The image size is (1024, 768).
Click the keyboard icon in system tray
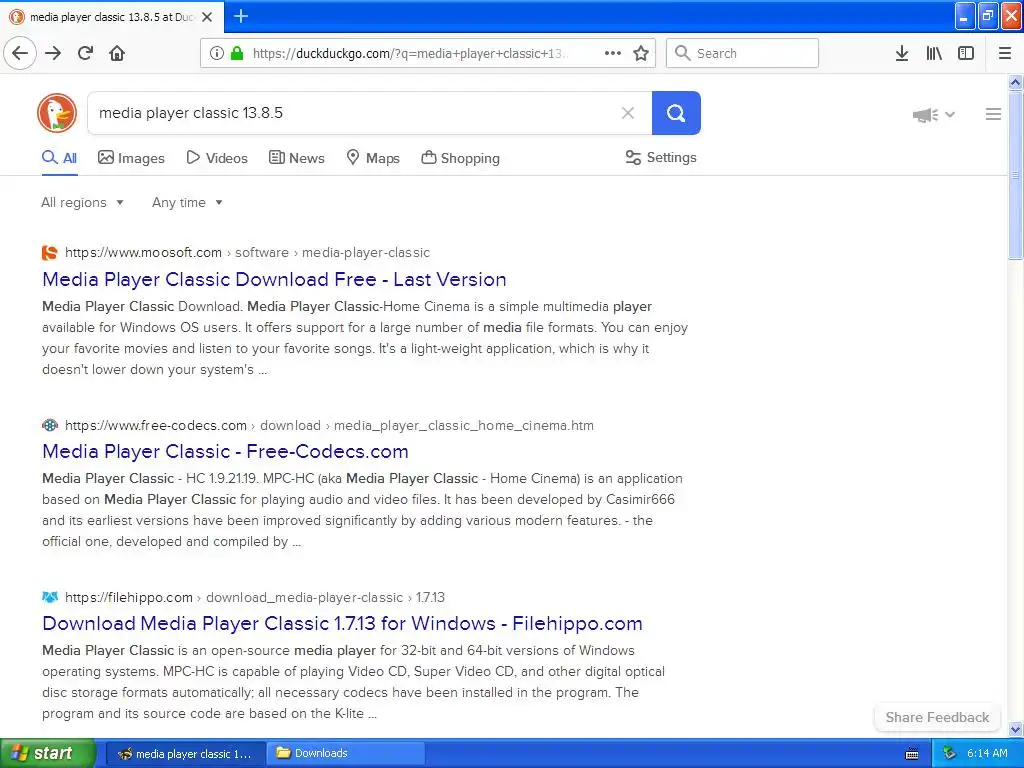[912, 754]
